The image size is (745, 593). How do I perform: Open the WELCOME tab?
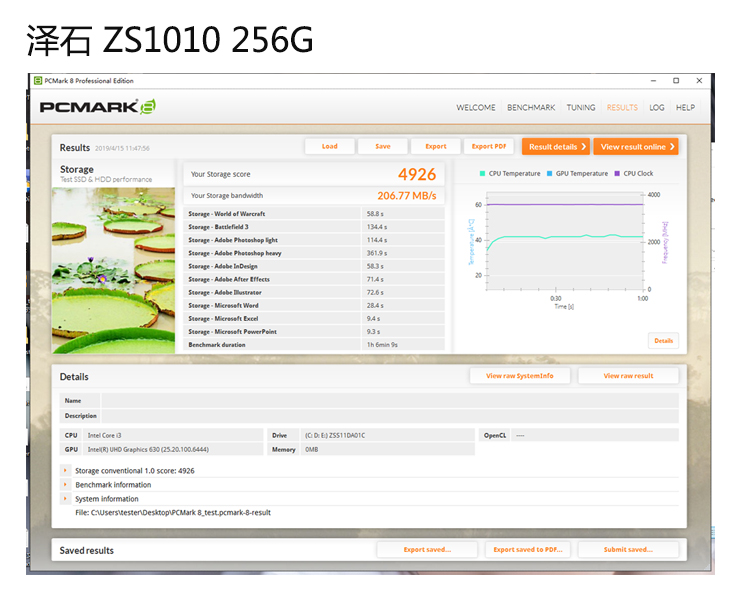(x=476, y=107)
